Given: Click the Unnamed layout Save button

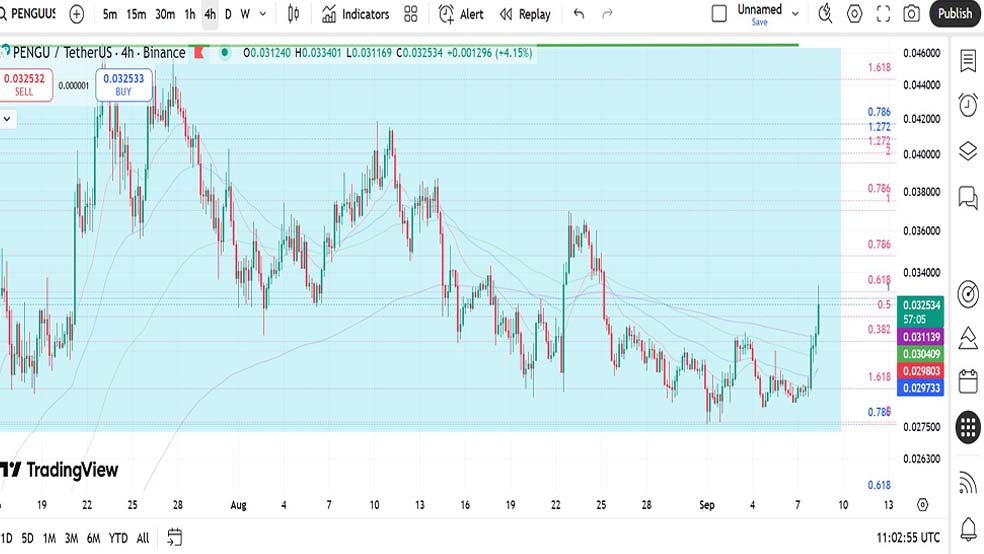Looking at the screenshot, I should click(759, 22).
